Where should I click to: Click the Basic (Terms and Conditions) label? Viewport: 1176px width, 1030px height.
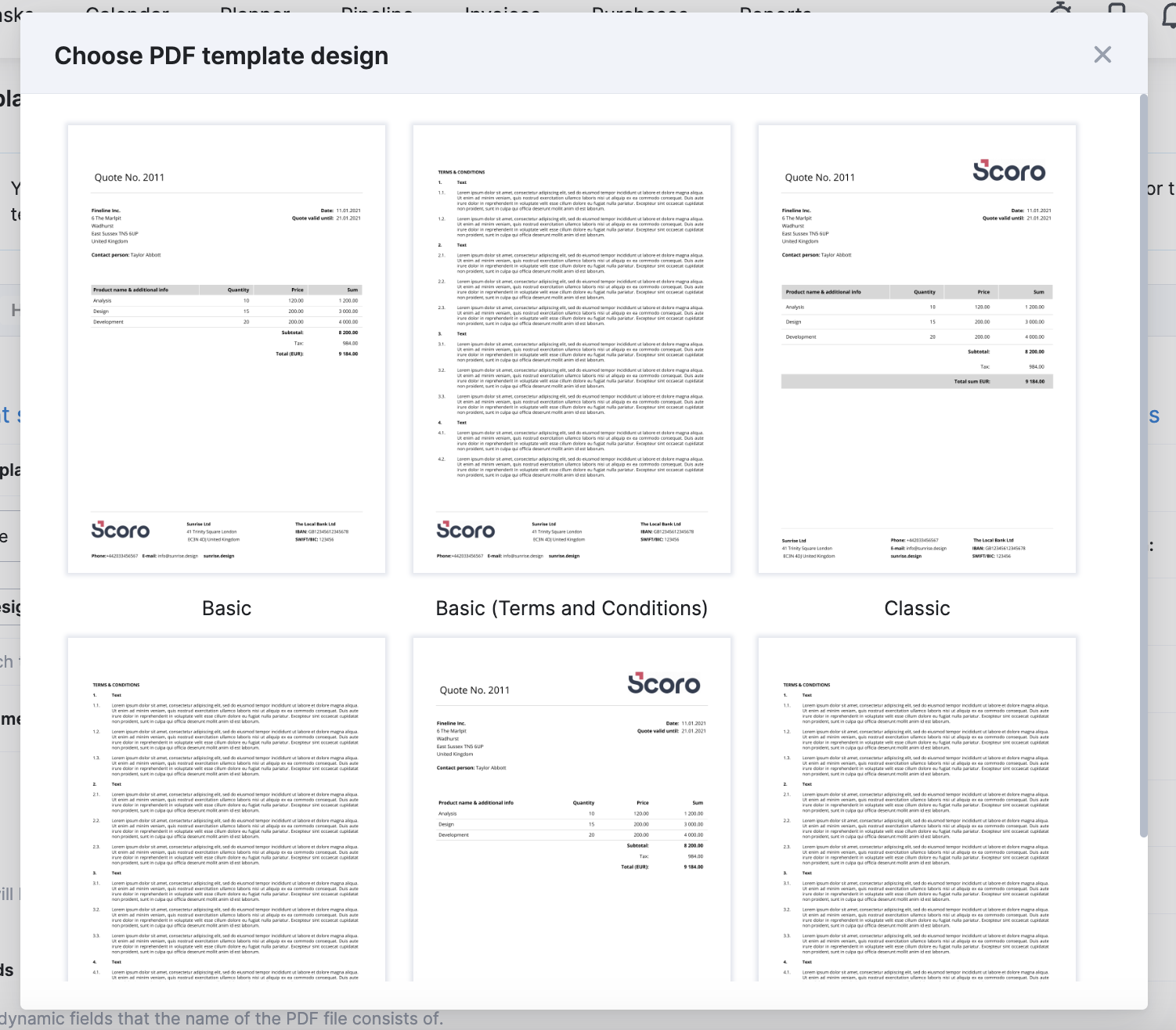click(572, 608)
